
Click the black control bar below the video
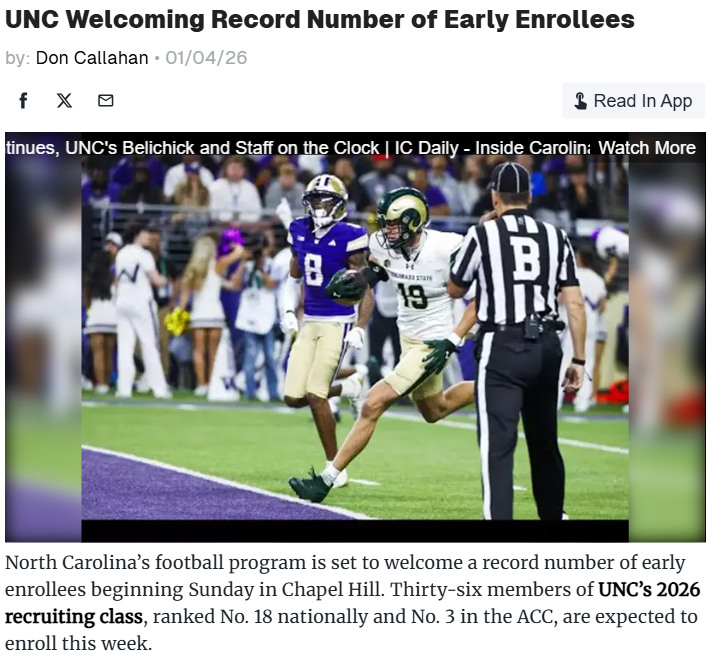point(355,531)
